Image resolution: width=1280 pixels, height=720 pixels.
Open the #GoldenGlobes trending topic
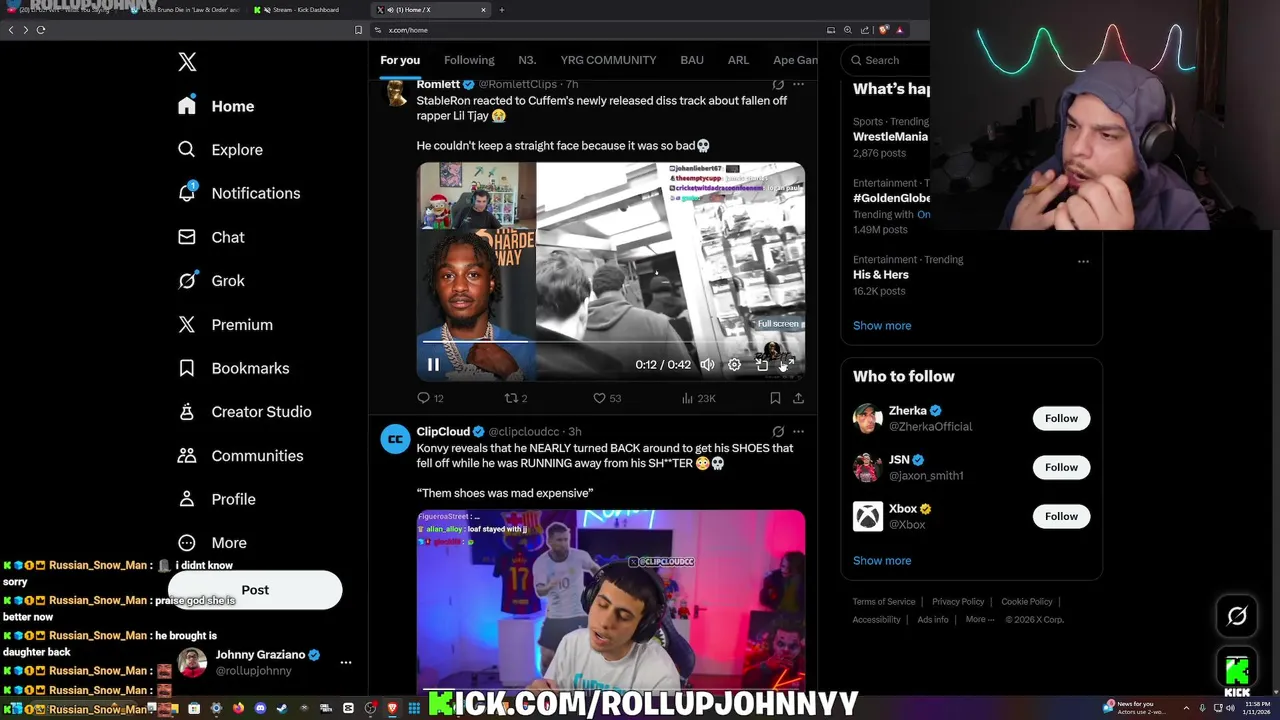pyautogui.click(x=891, y=198)
